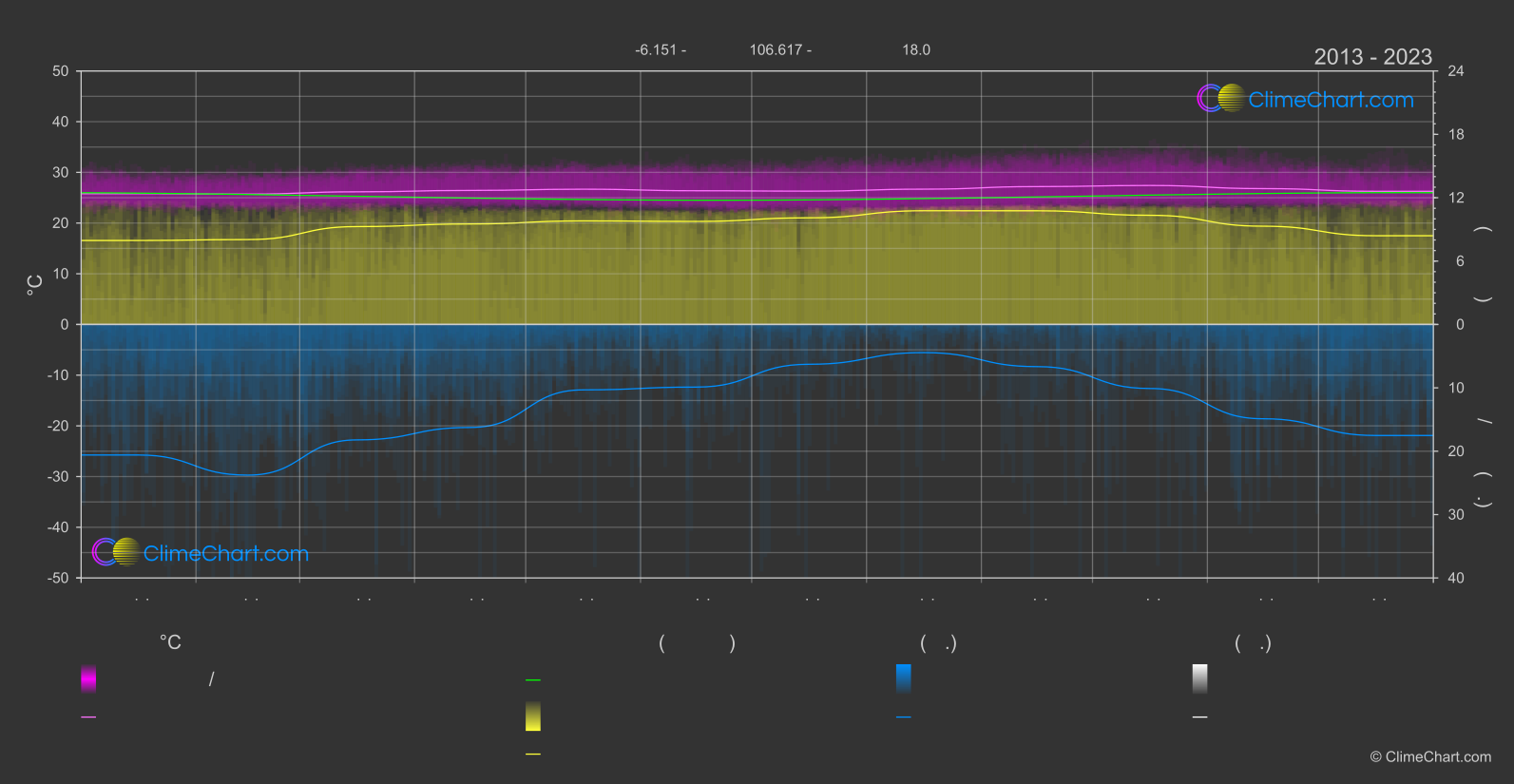
Task: Click the °C heading in the legend
Action: 170,643
